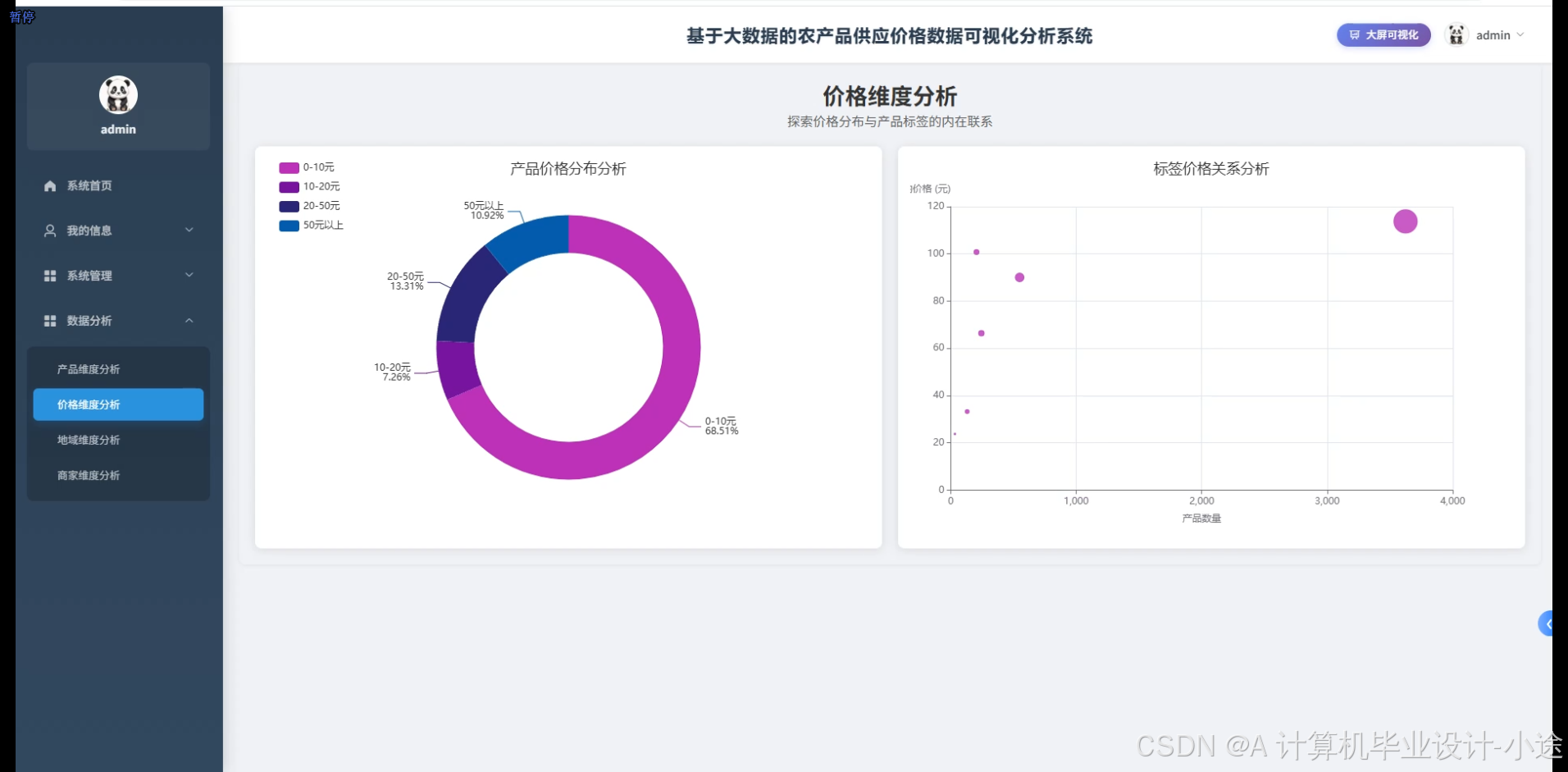
Task: Expand the 我的信息 menu chevron
Action: click(189, 231)
